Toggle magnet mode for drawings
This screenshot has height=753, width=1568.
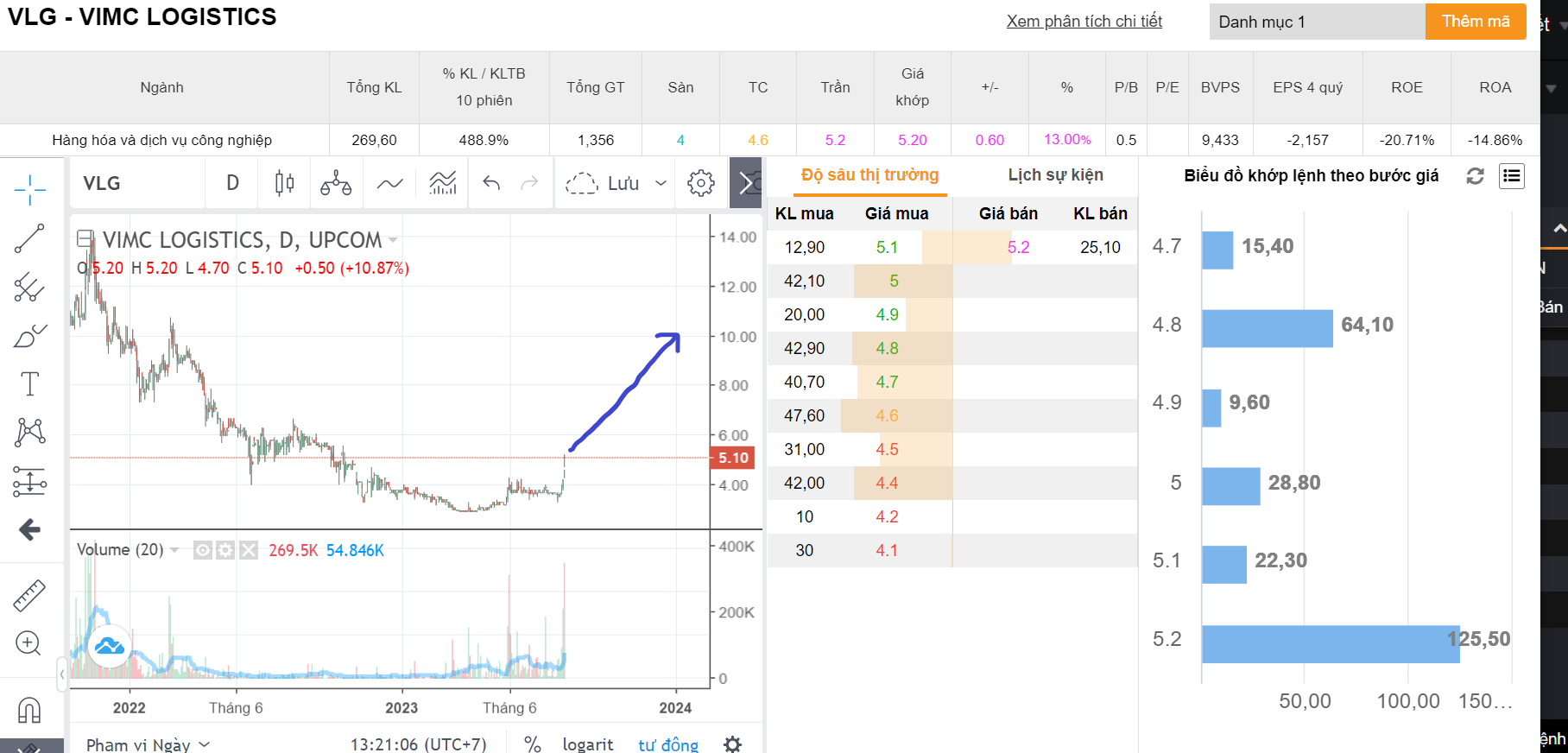coord(29,710)
